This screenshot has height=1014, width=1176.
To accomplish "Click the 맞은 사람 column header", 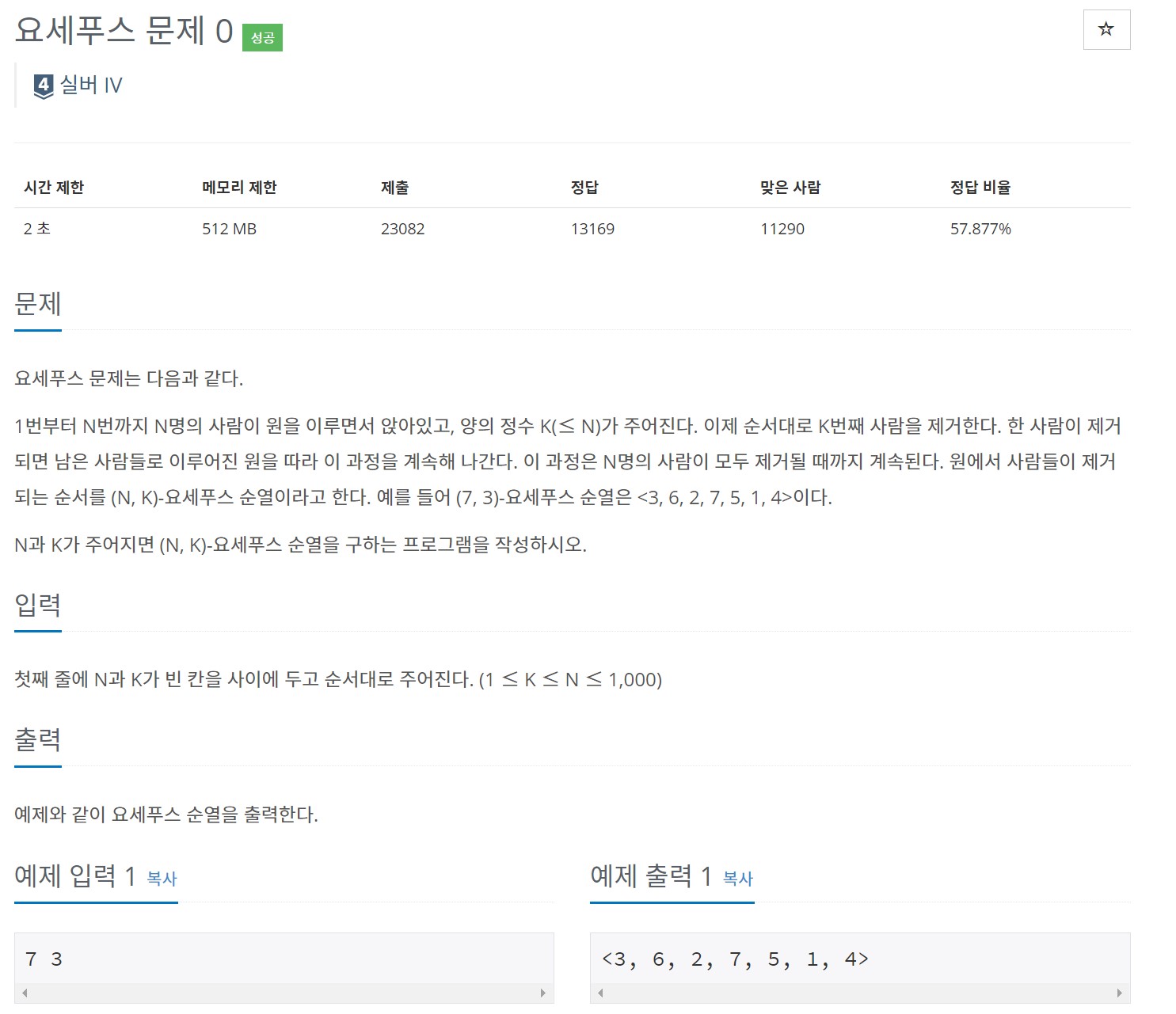I will tap(790, 188).
